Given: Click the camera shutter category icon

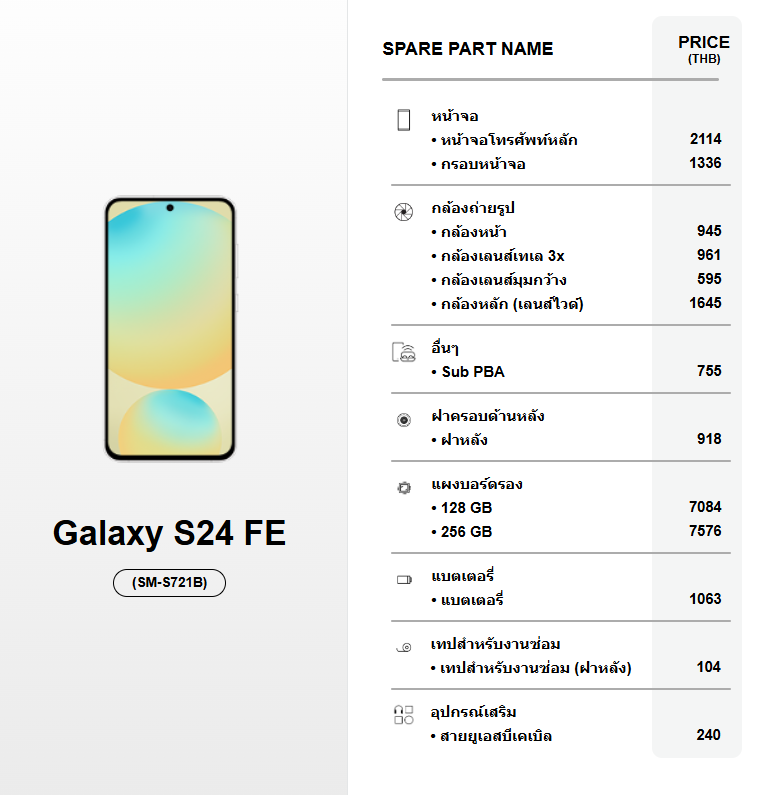Looking at the screenshot, I should pyautogui.click(x=404, y=212).
